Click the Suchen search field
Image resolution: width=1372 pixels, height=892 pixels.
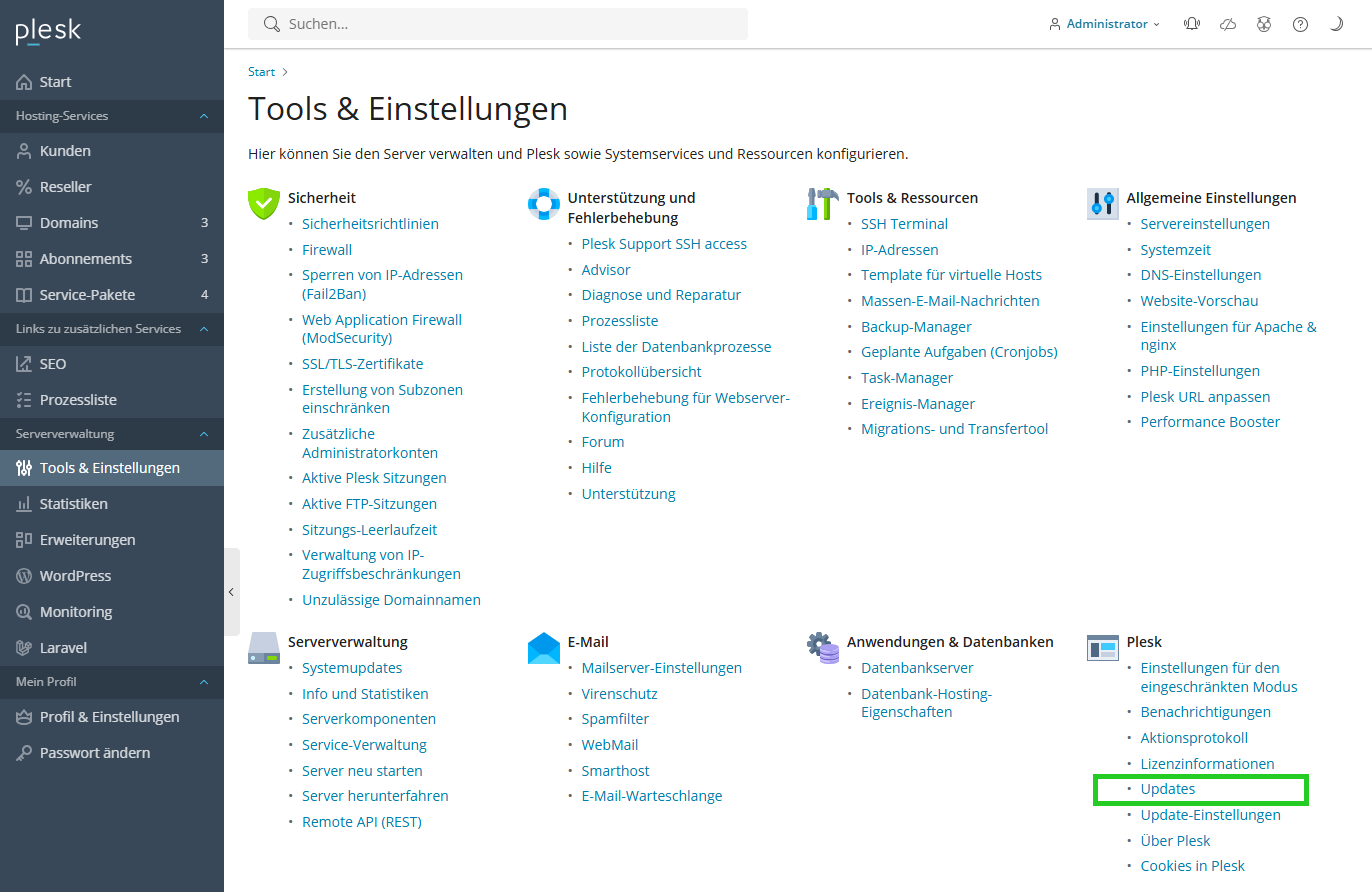pos(498,24)
